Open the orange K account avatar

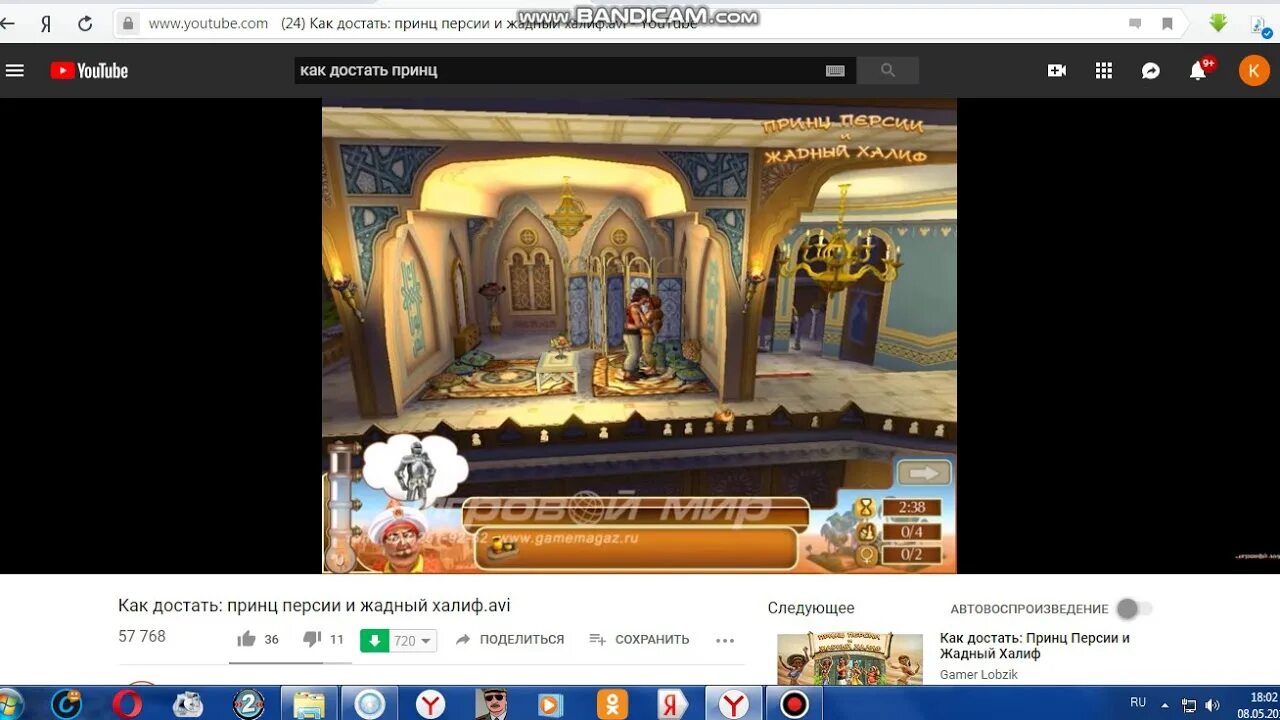tap(1254, 70)
